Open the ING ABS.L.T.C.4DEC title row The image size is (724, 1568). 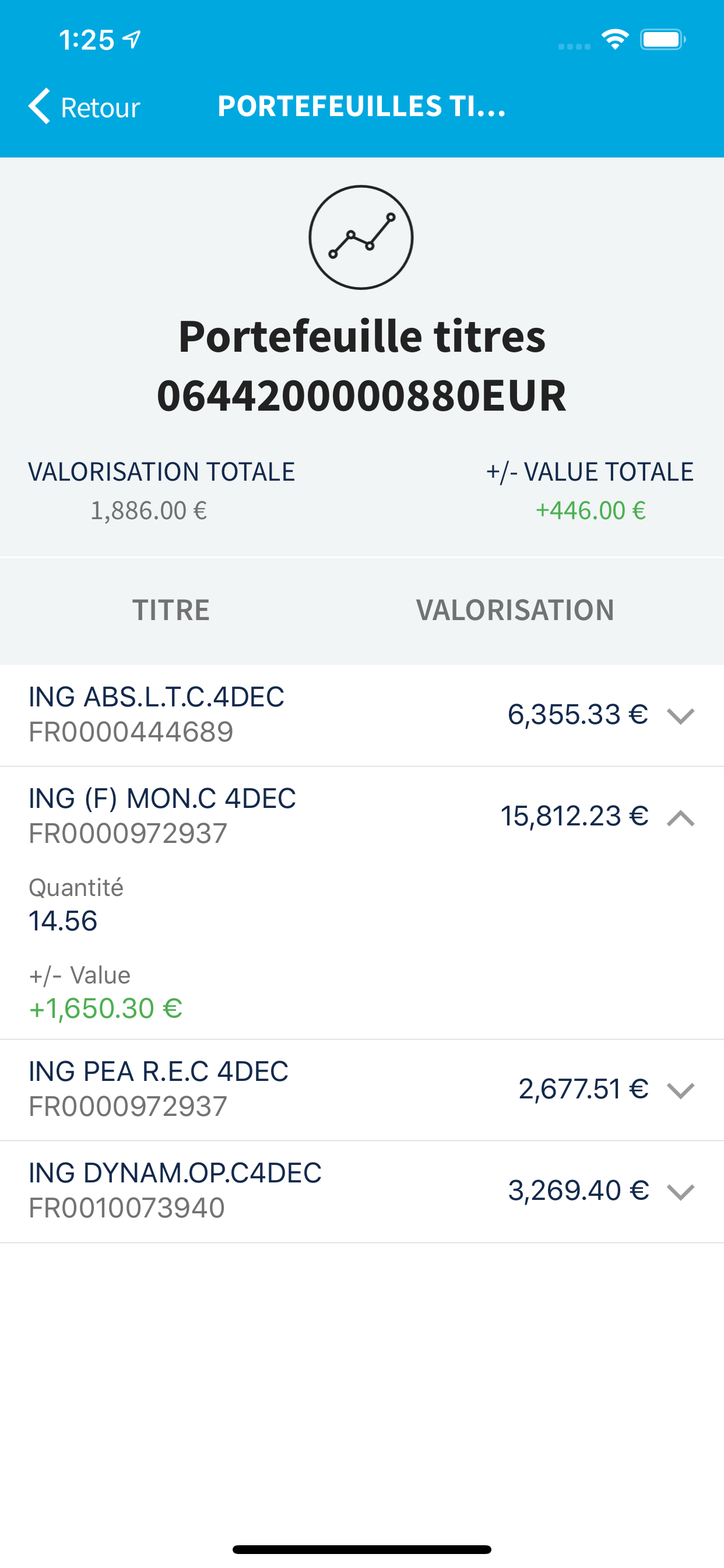[x=362, y=715]
